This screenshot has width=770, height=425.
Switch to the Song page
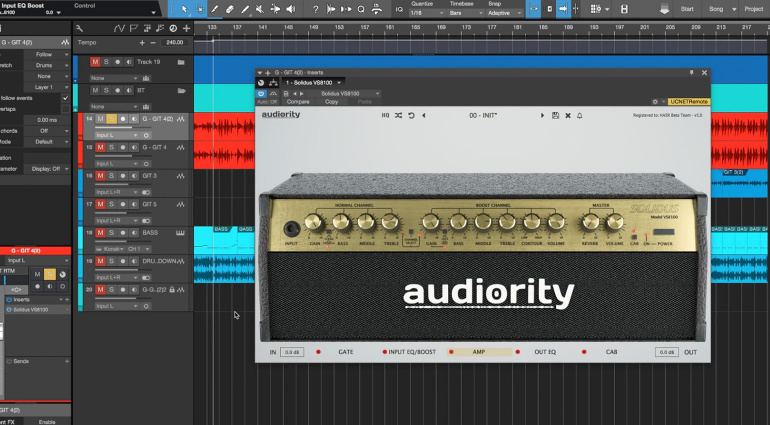pyautogui.click(x=716, y=9)
